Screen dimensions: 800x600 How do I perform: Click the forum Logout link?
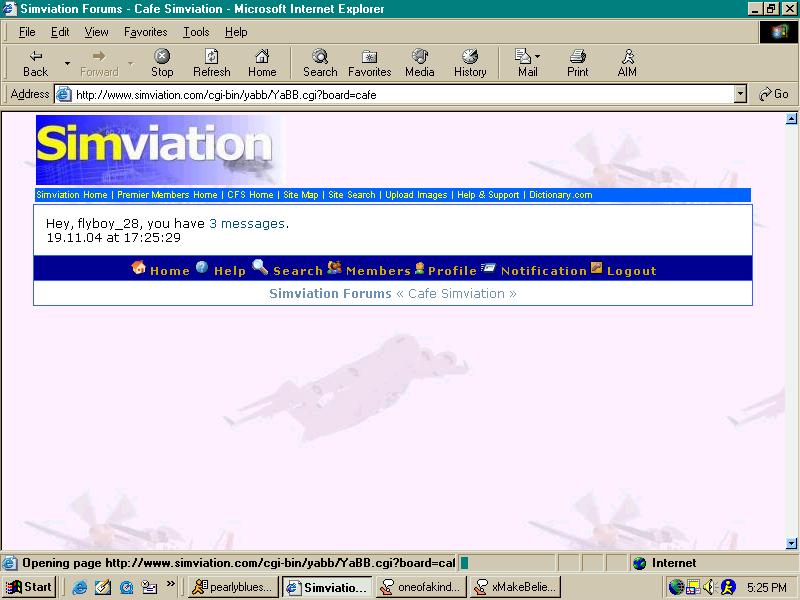(631, 271)
